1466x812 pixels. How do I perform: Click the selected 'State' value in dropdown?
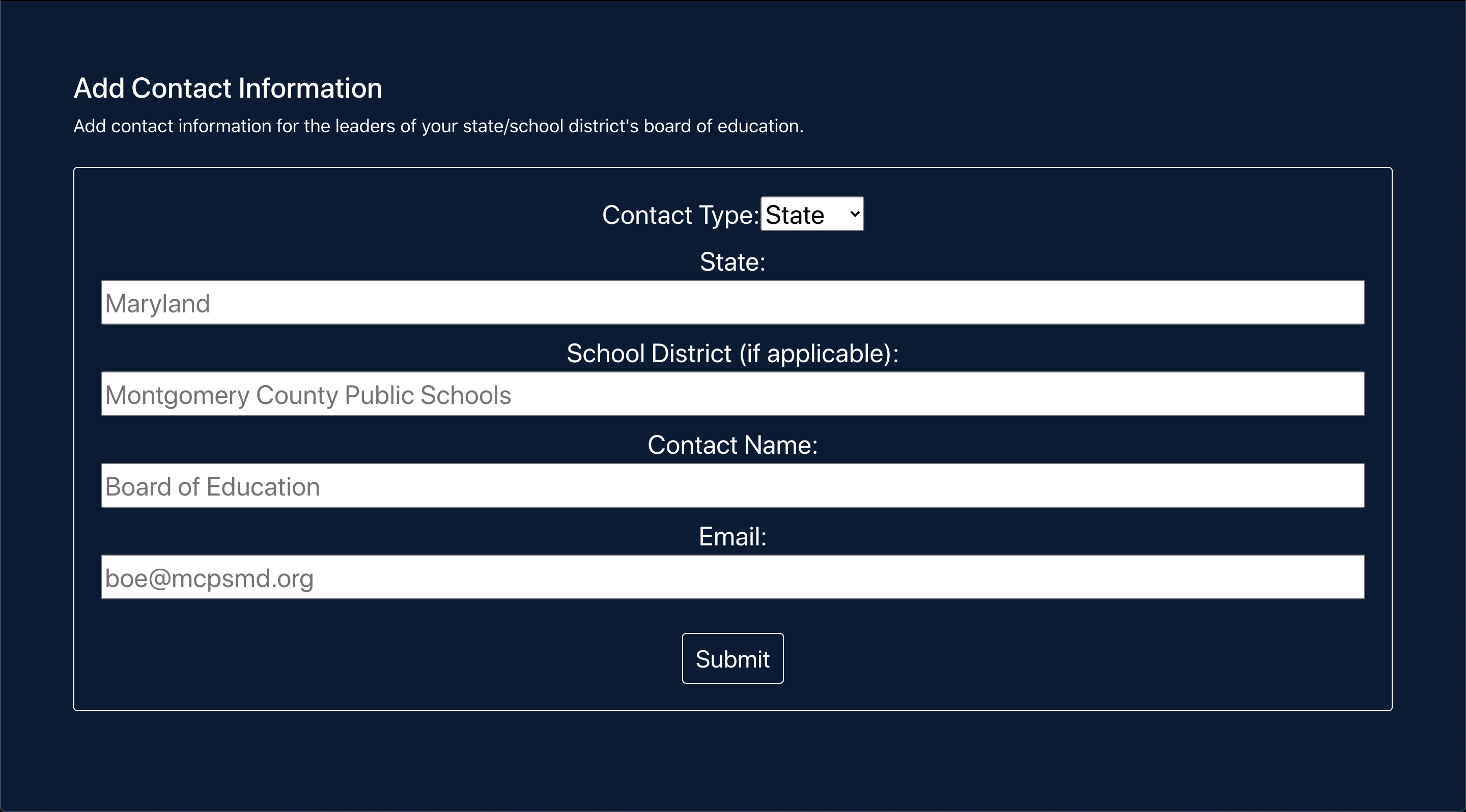(x=795, y=216)
